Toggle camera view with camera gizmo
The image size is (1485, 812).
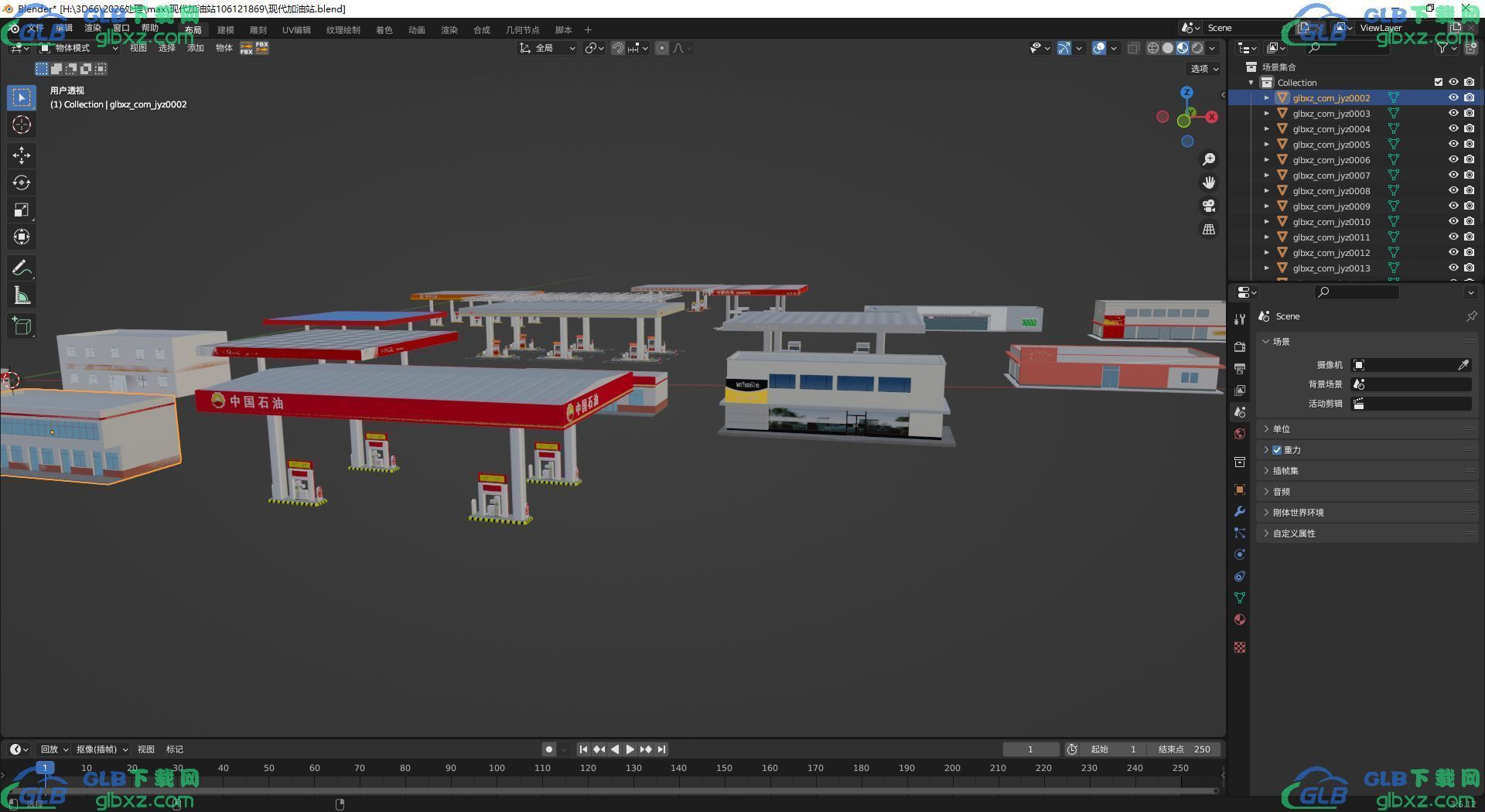coord(1208,206)
